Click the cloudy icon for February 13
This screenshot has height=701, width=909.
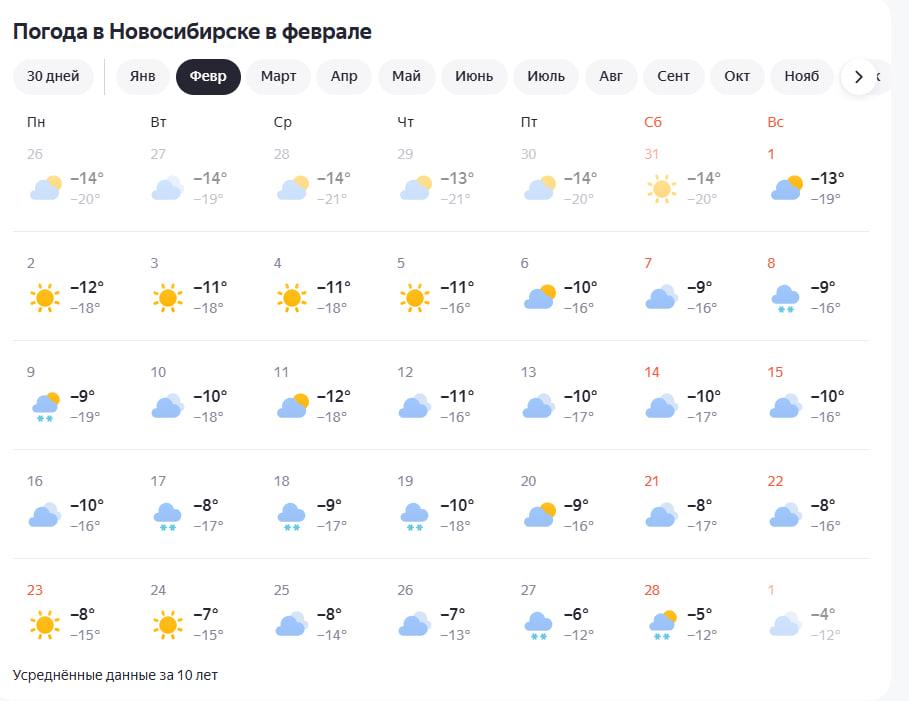point(539,406)
